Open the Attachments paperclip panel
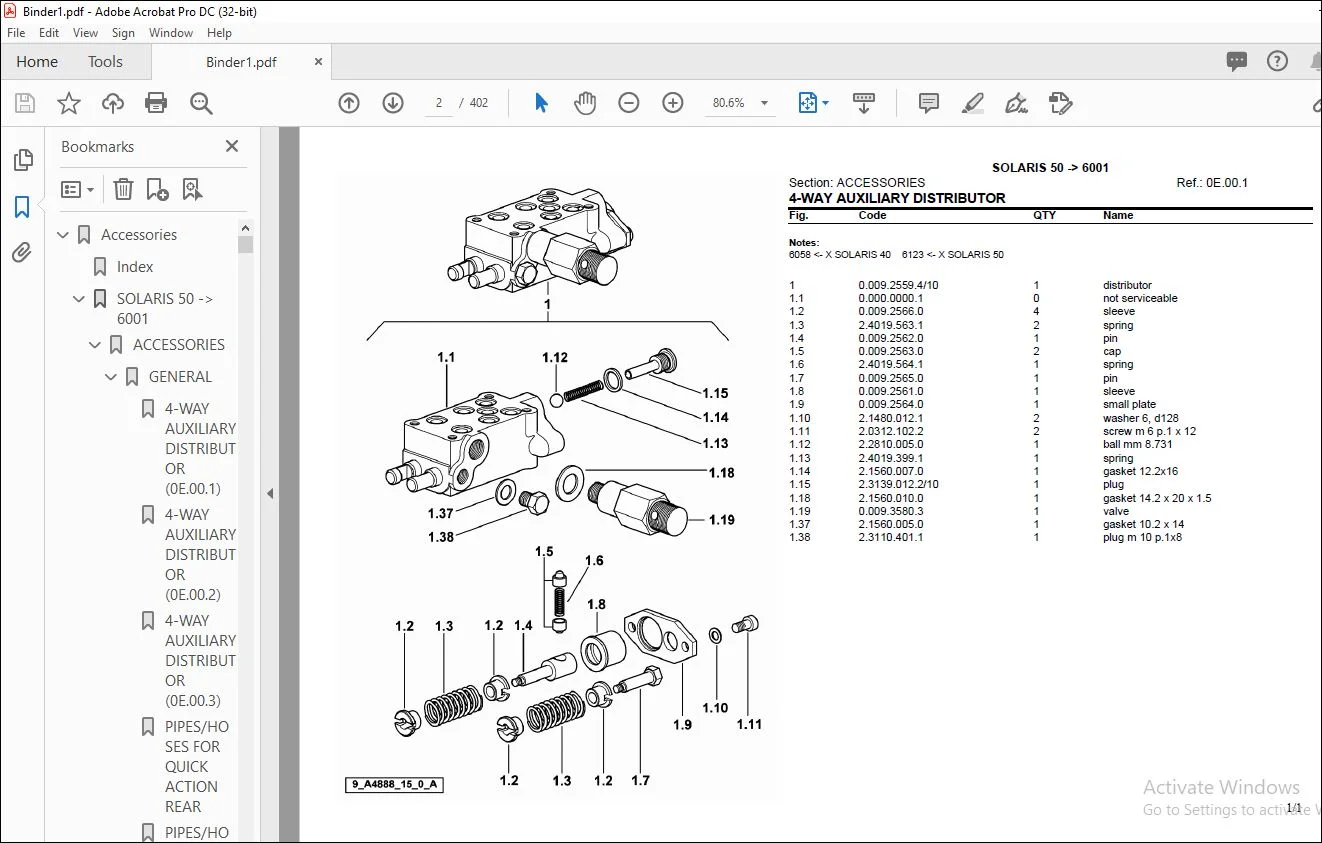Screen dimensions: 1322x843 [x=22, y=252]
